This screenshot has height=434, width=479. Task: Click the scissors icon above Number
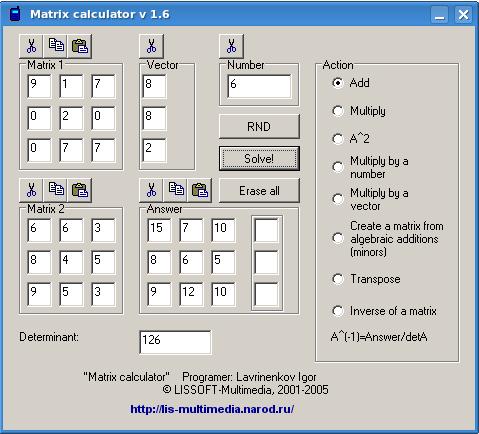pos(231,46)
